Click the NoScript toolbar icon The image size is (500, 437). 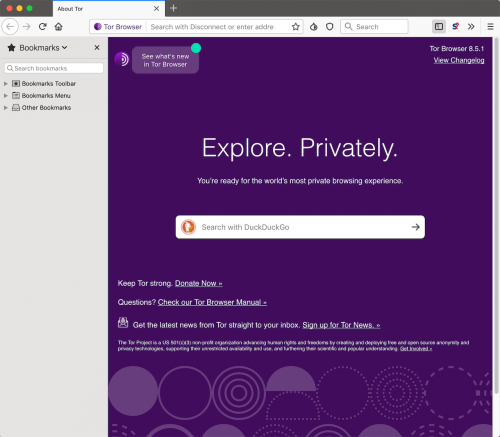[x=455, y=27]
